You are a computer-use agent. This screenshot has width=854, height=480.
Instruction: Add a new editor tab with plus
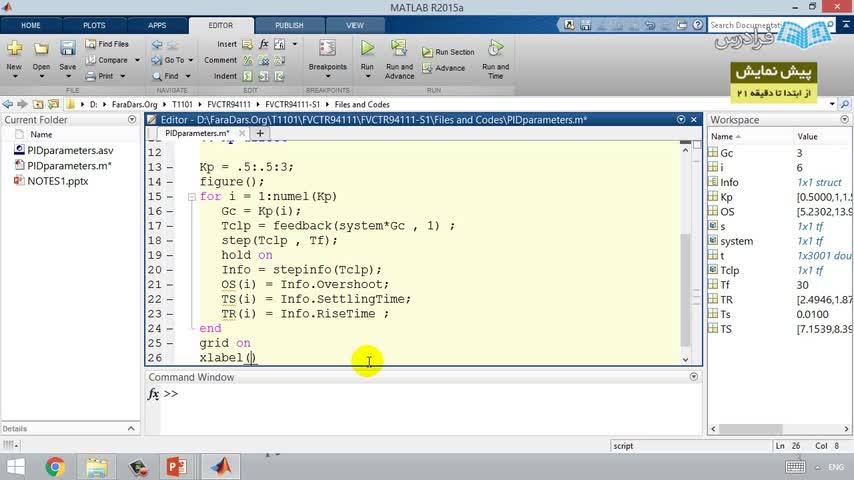[x=260, y=133]
